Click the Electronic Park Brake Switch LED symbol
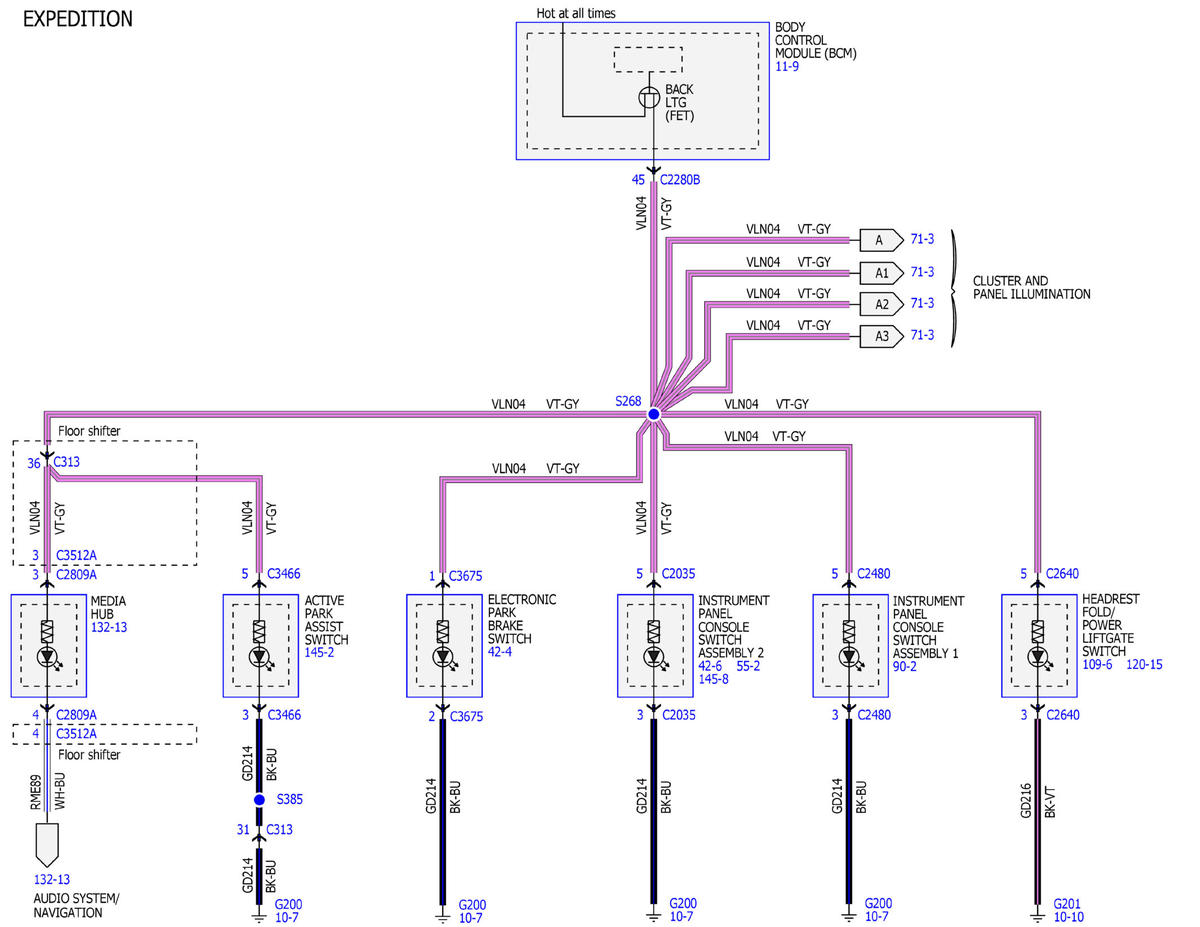The height and width of the screenshot is (927, 1200). click(x=443, y=657)
